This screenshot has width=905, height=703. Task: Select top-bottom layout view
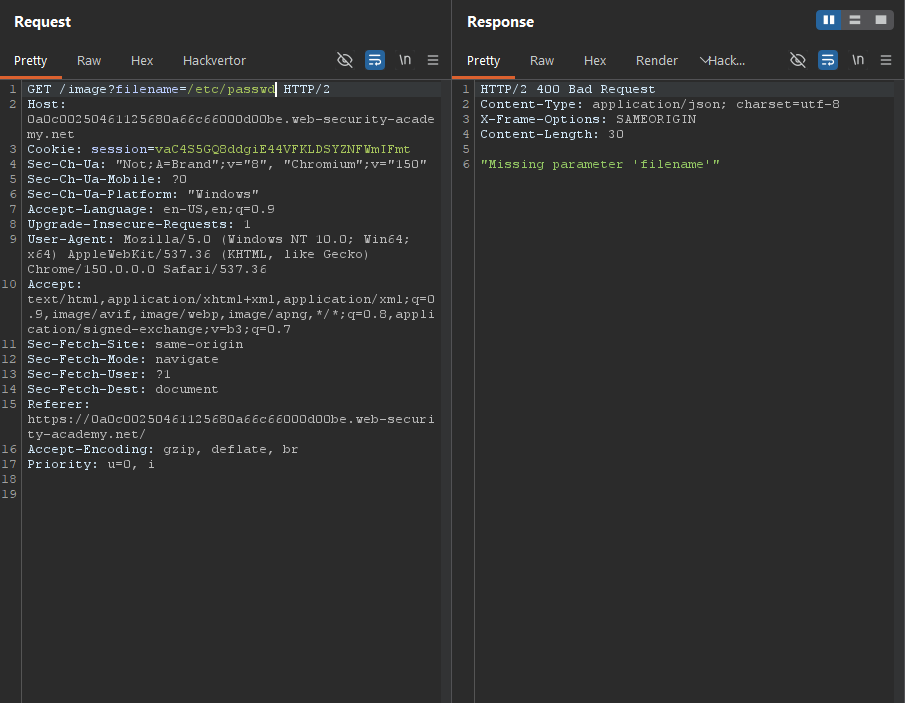855,20
